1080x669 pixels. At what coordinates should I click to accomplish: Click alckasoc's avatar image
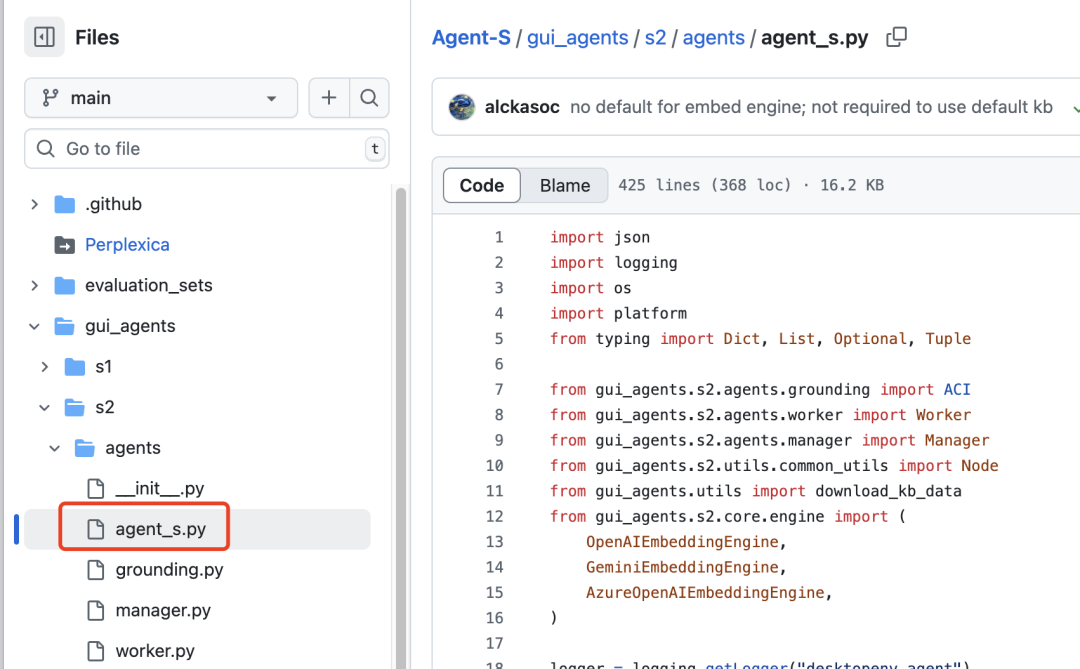click(461, 107)
